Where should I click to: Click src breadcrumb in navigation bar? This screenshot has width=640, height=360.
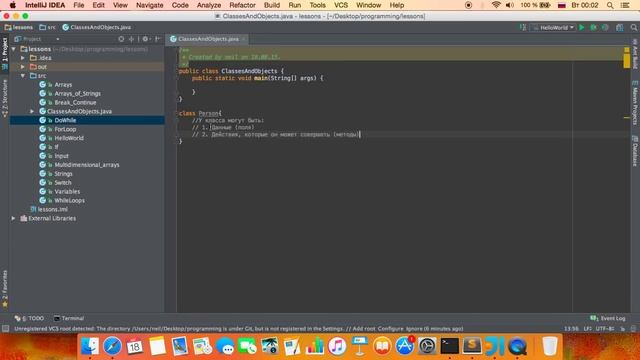point(47,27)
